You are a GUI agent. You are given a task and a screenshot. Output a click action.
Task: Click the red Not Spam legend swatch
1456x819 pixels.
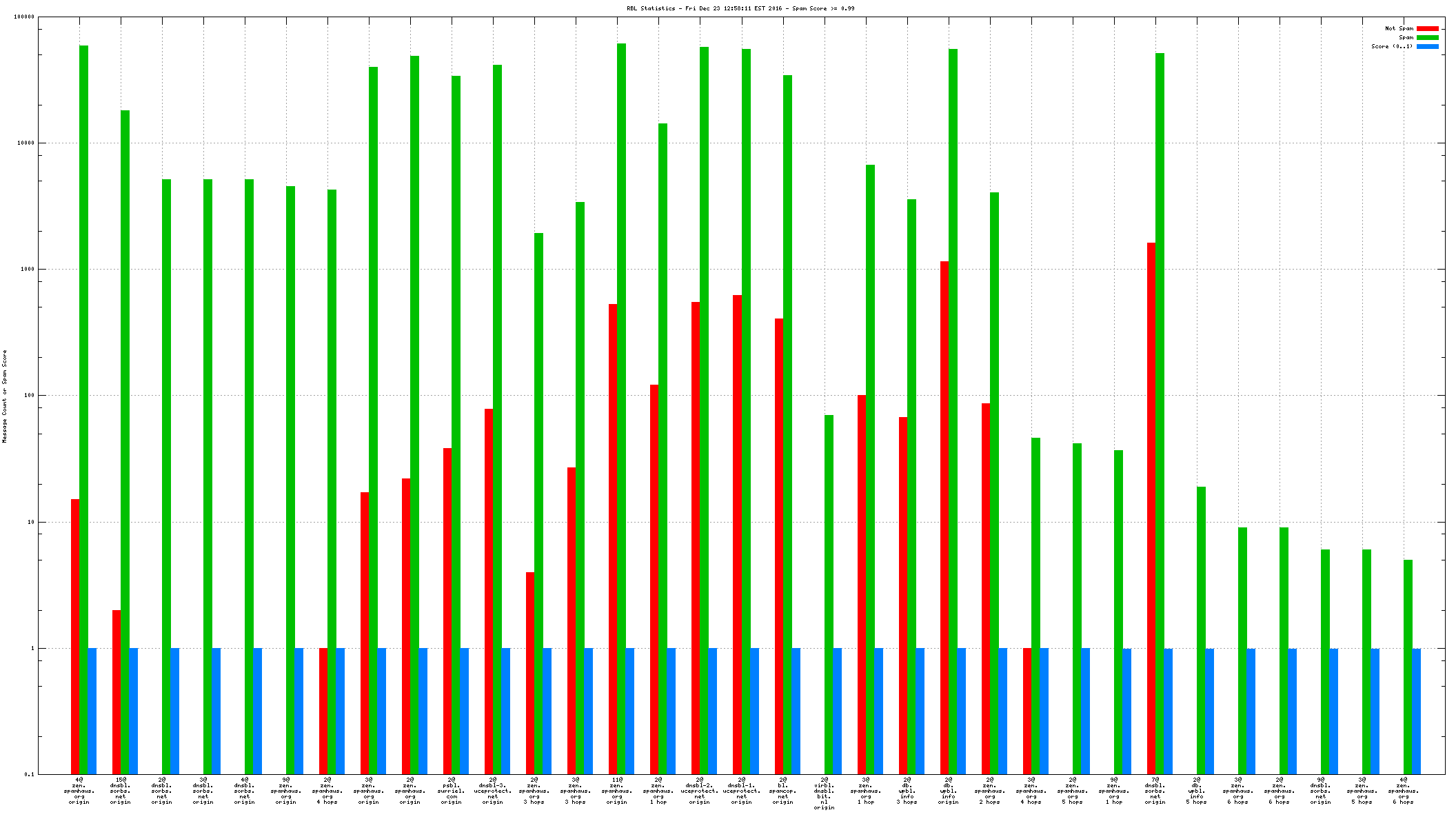[1427, 29]
